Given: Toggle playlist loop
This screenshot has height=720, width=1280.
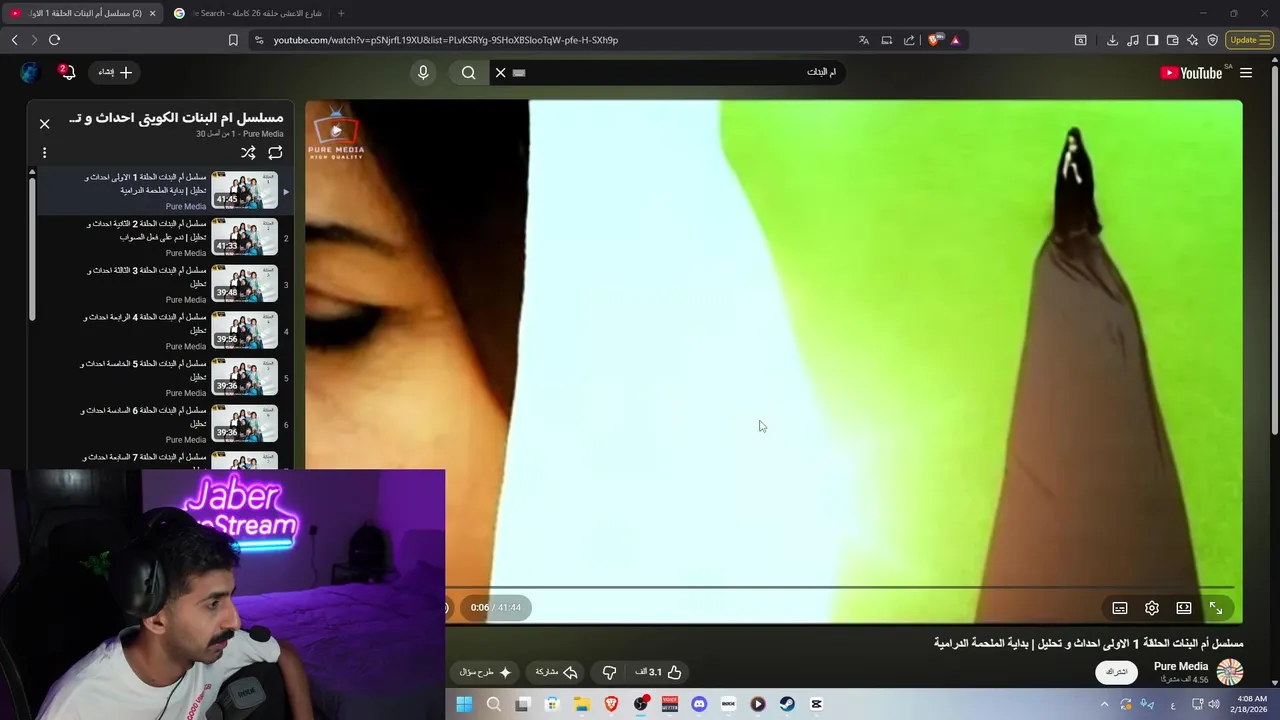Looking at the screenshot, I should pos(275,153).
